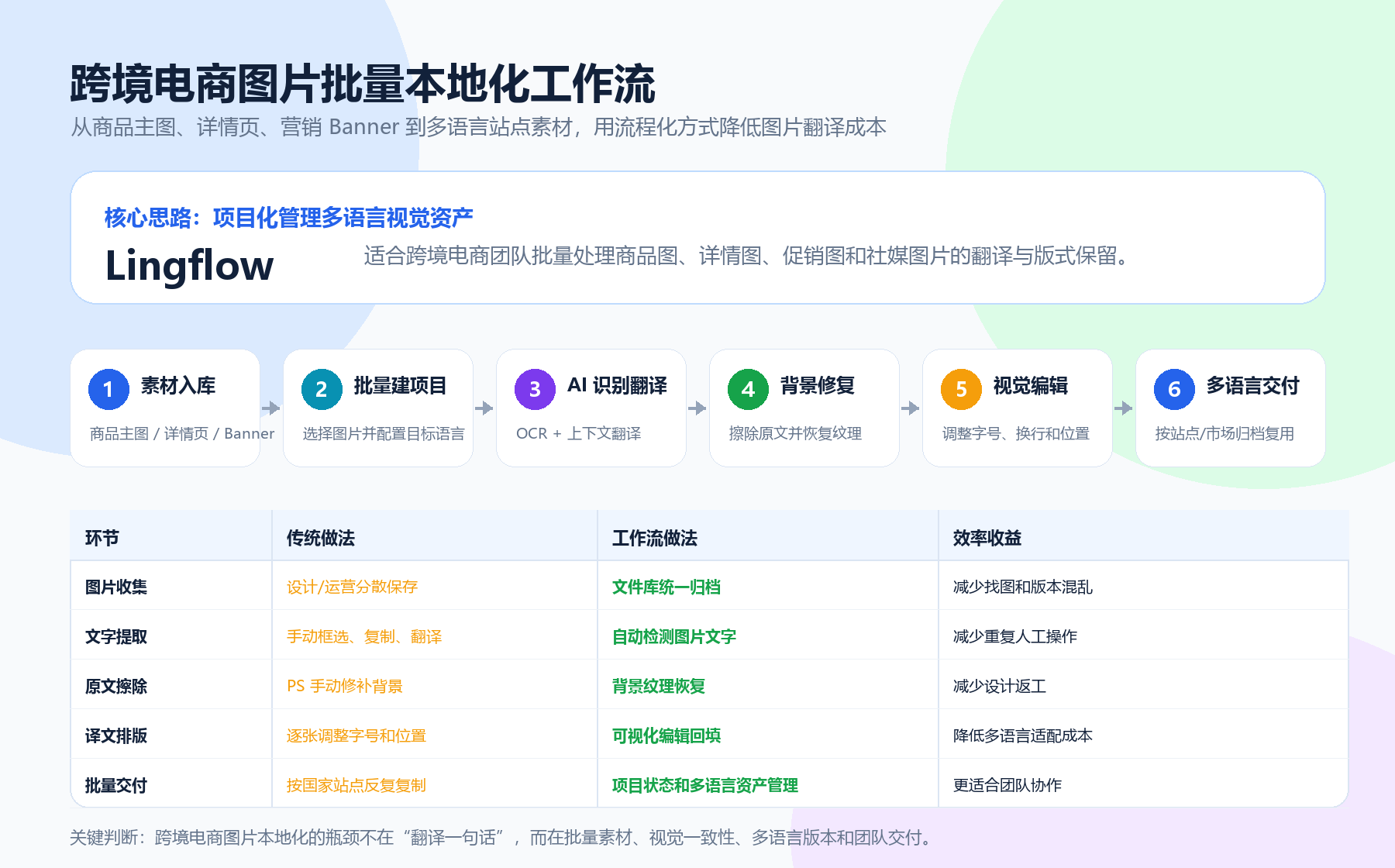Click the text OCR + 上下文翻译

pyautogui.click(x=578, y=434)
